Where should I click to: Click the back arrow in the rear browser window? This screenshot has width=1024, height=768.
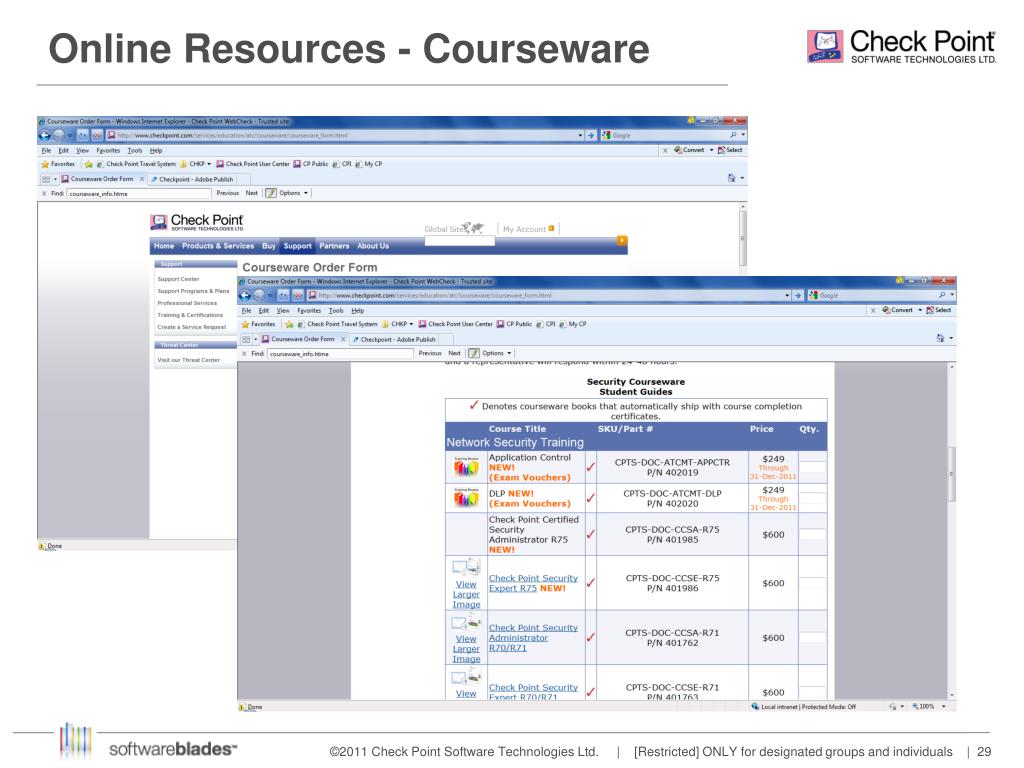44,135
